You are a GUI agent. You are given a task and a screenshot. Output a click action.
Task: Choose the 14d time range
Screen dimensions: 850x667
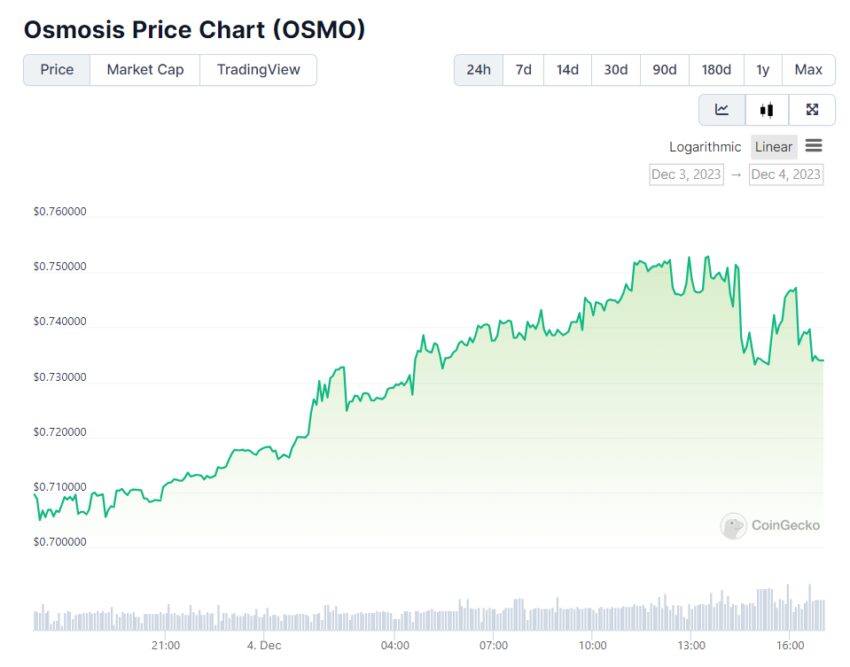tap(567, 70)
